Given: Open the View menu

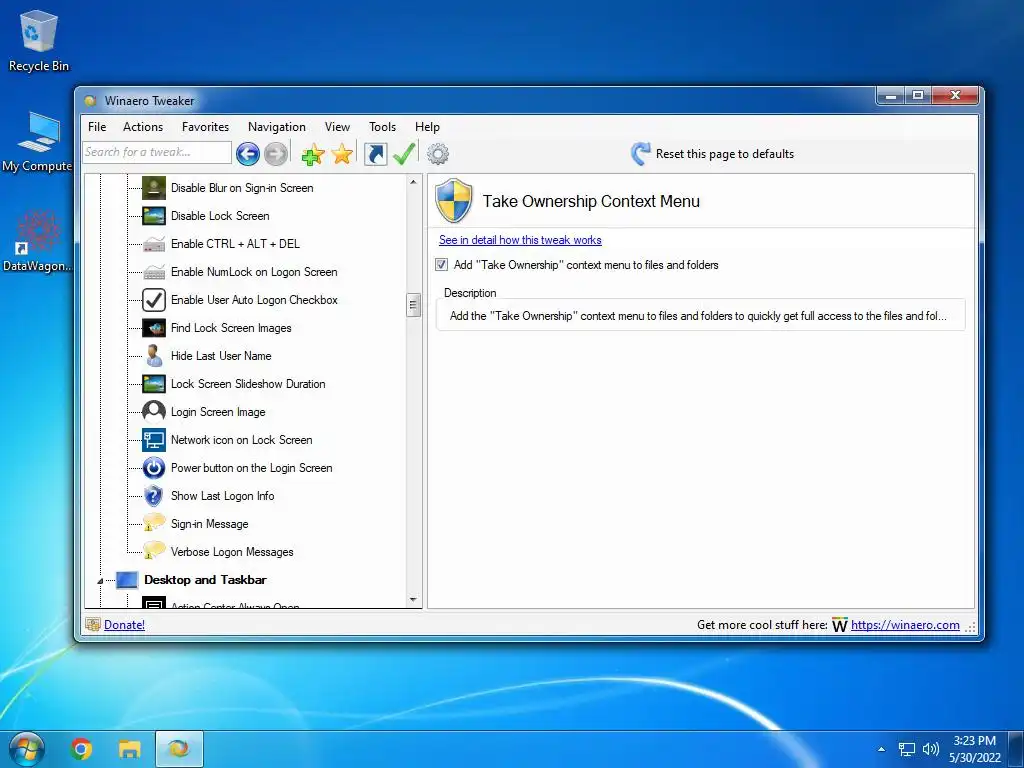Looking at the screenshot, I should coord(337,127).
